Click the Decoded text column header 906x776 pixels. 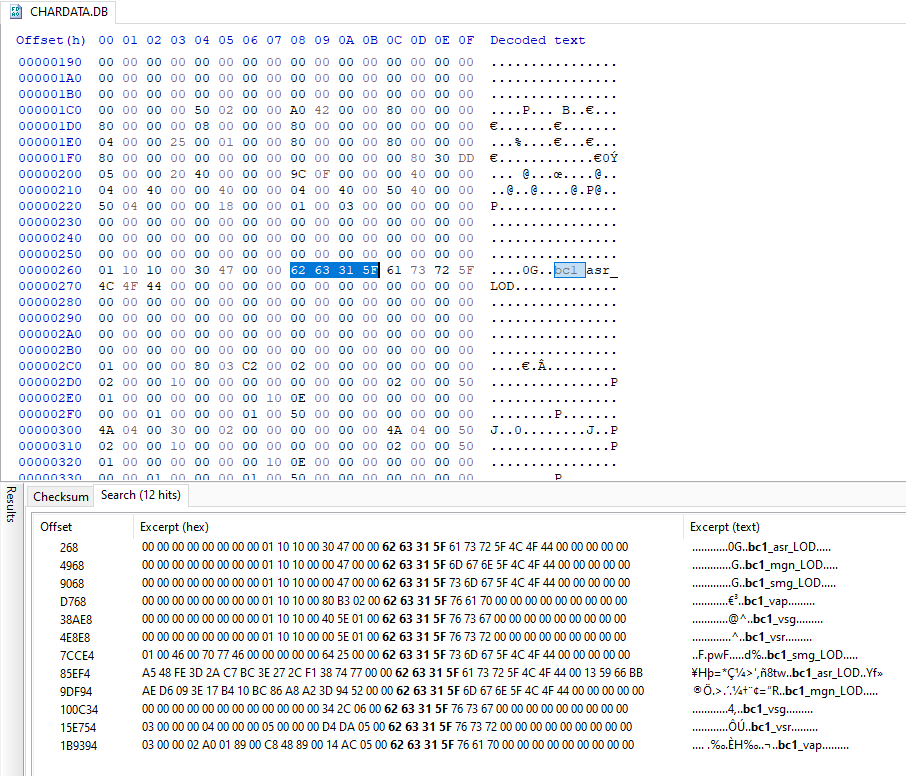[x=537, y=40]
